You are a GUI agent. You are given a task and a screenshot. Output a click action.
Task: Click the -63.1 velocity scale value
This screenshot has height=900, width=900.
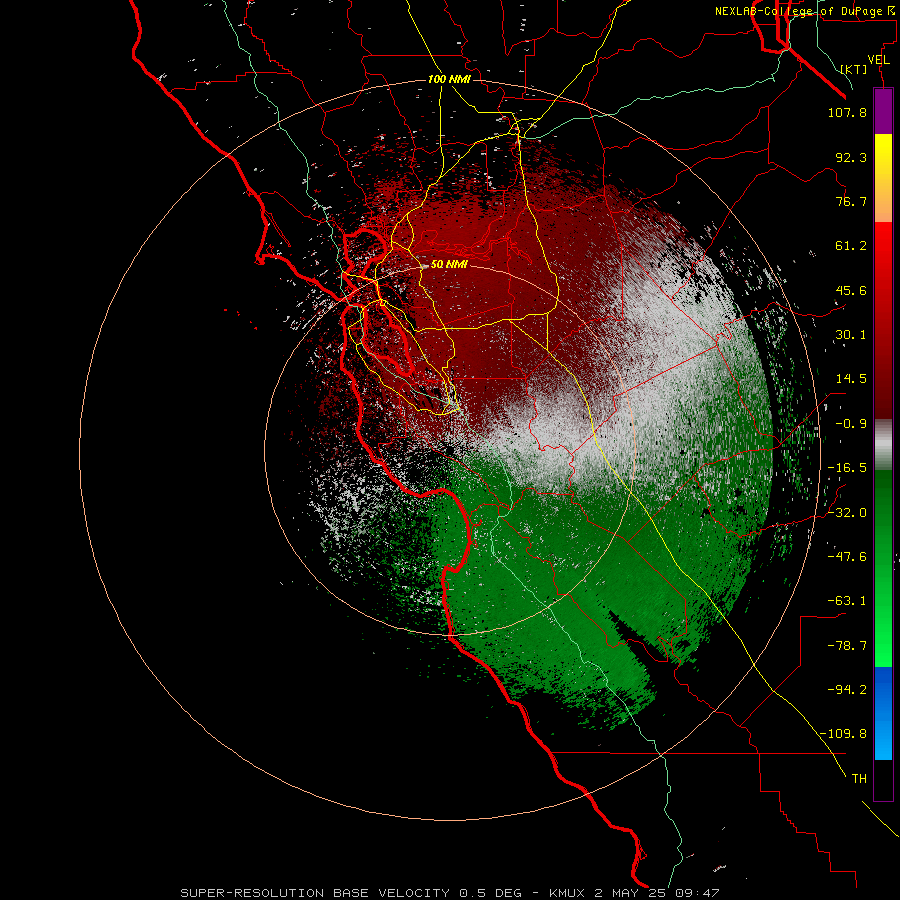coord(847,601)
